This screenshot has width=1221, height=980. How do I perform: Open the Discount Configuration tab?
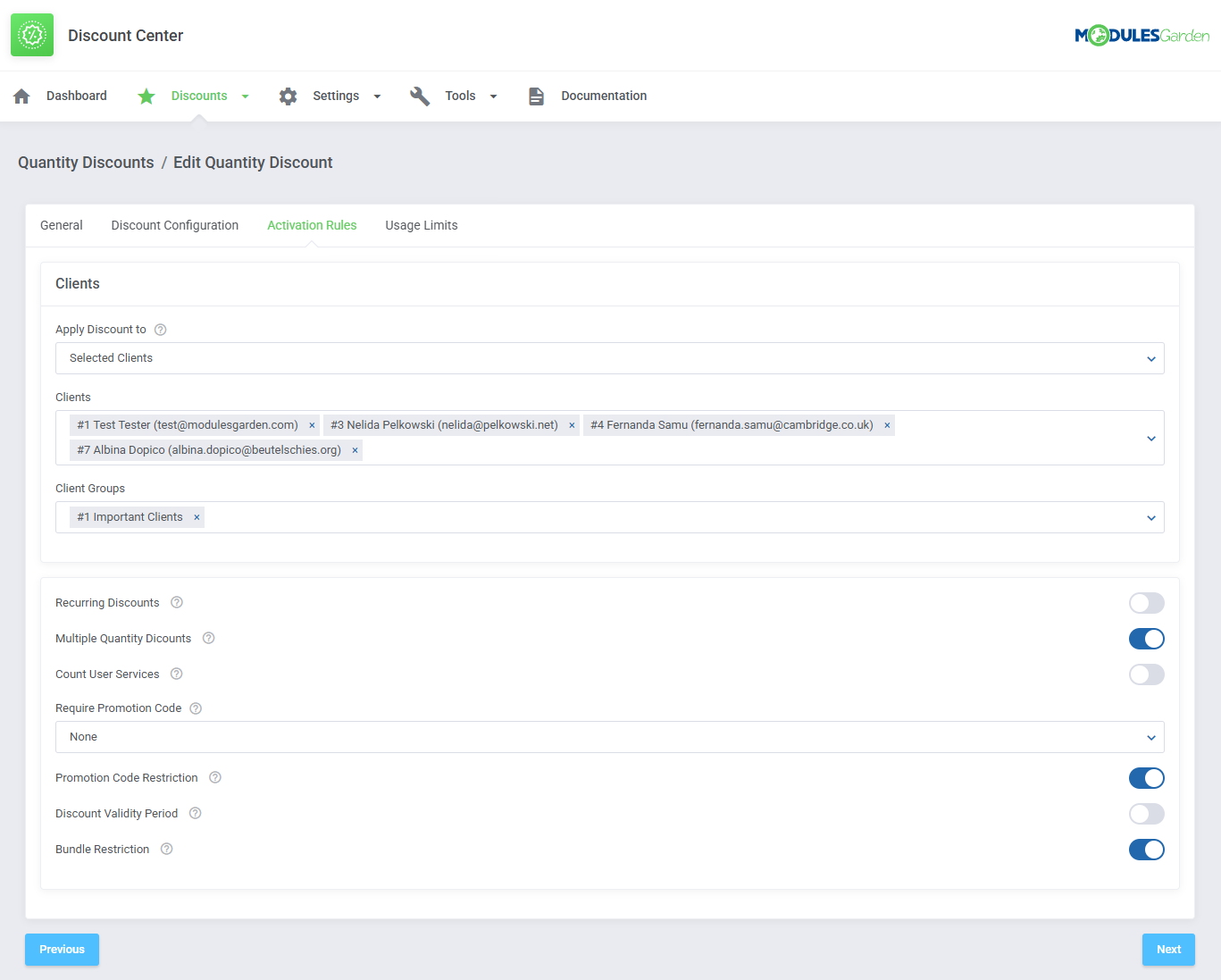point(175,226)
